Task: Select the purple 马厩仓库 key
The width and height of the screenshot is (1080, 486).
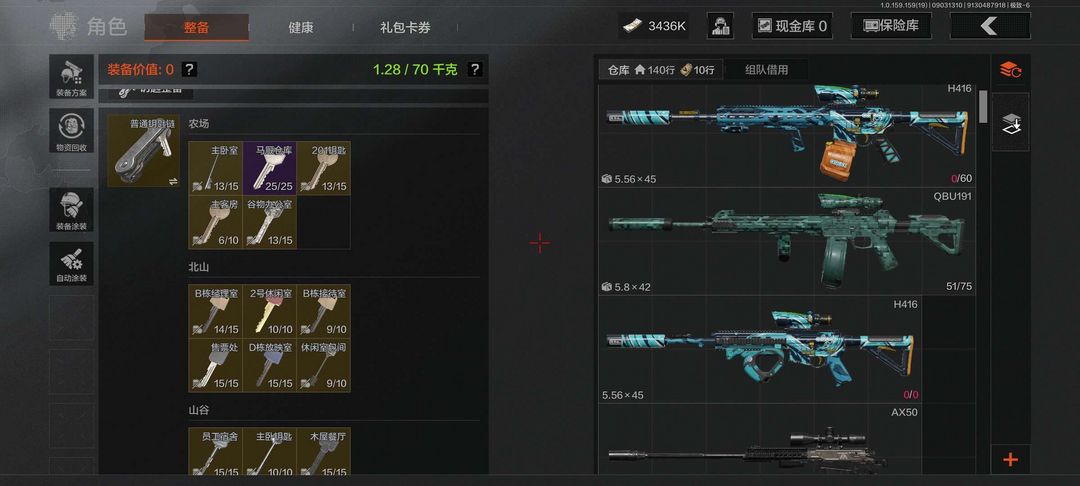Action: pyautogui.click(x=269, y=168)
